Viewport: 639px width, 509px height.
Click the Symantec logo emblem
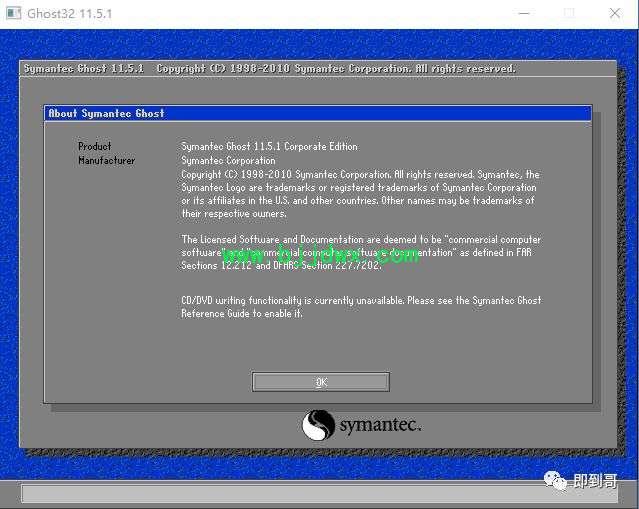318,425
